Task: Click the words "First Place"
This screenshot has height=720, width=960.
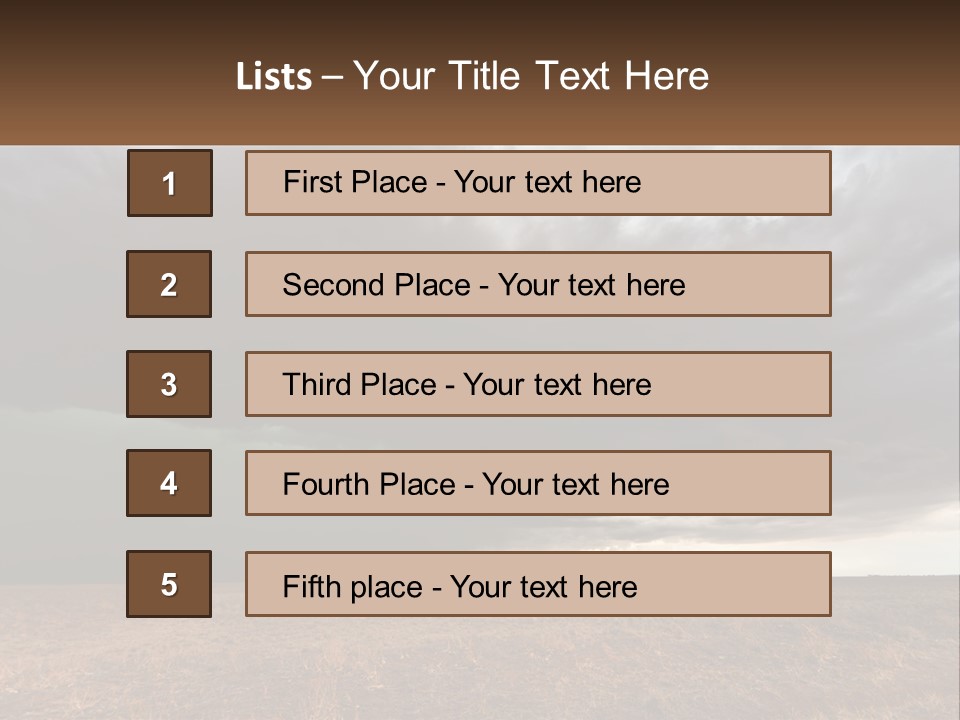Action: coord(354,182)
